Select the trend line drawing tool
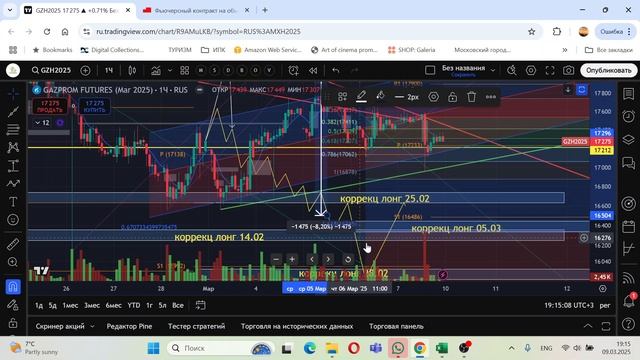The image size is (640, 360). click(13, 111)
